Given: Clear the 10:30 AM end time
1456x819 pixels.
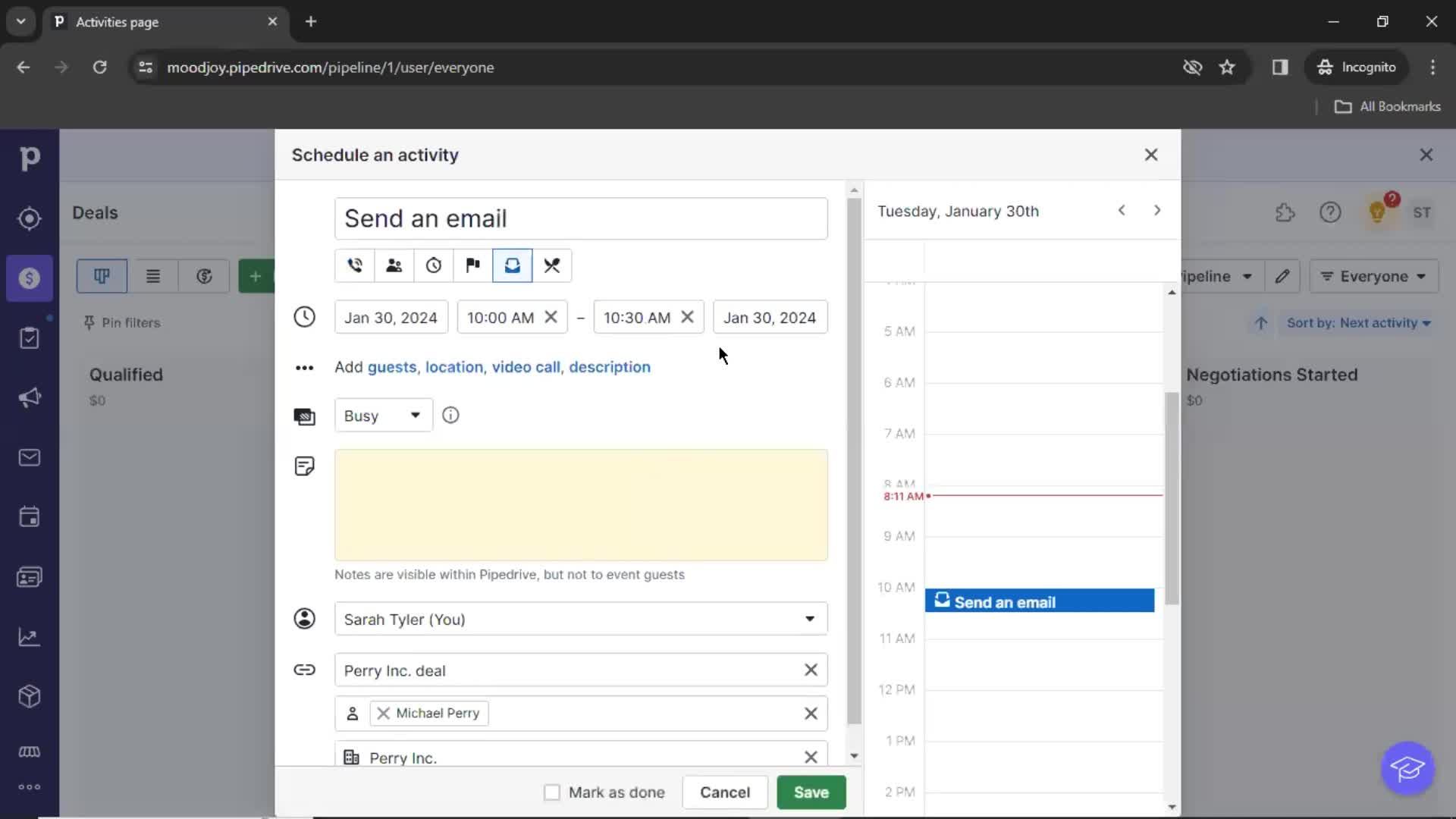Looking at the screenshot, I should point(687,317).
